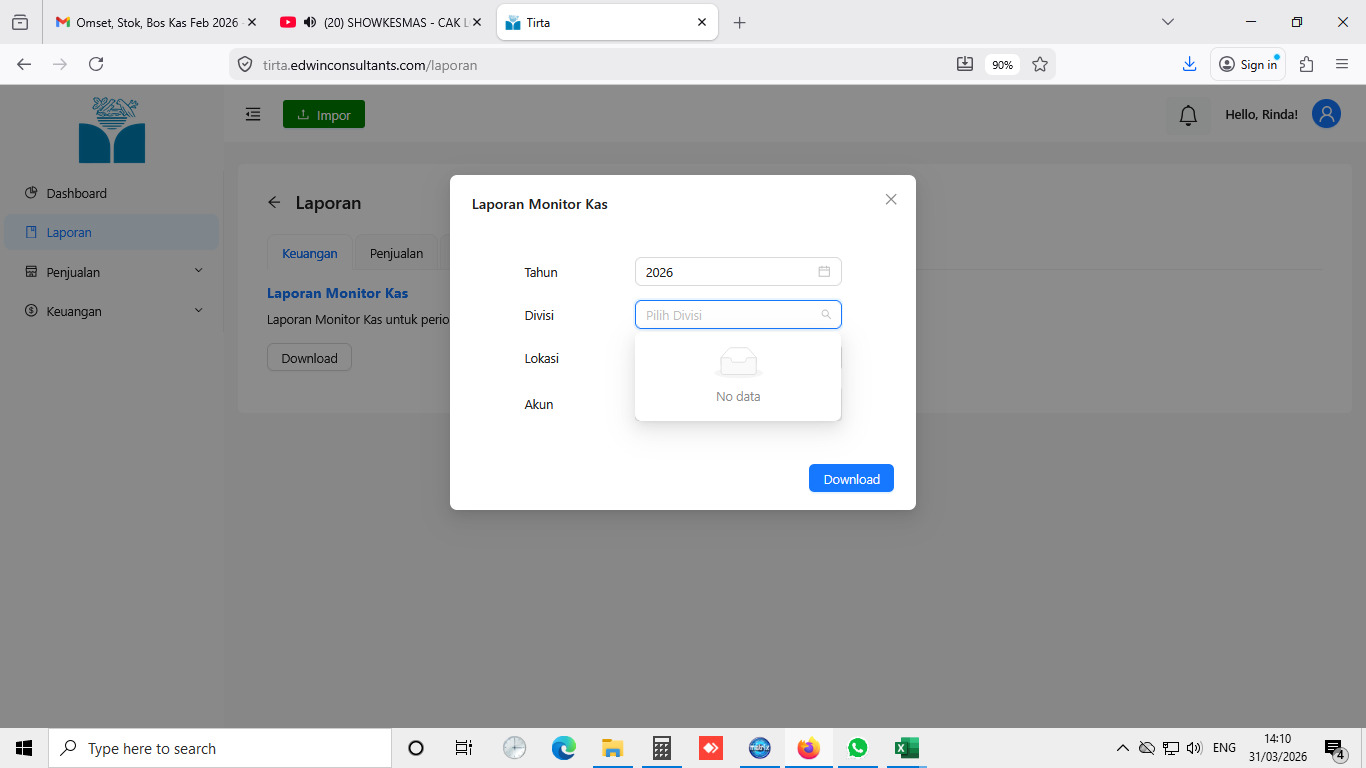The width and height of the screenshot is (1366, 768).
Task: Click the search icon in Divisi field
Action: [x=826, y=315]
